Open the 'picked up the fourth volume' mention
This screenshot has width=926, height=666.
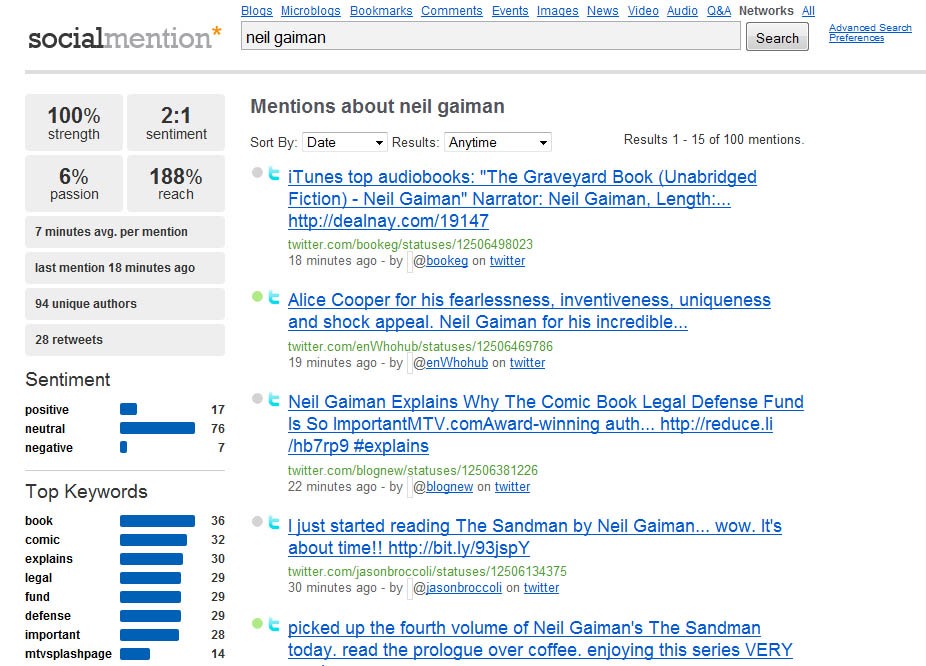click(540, 639)
